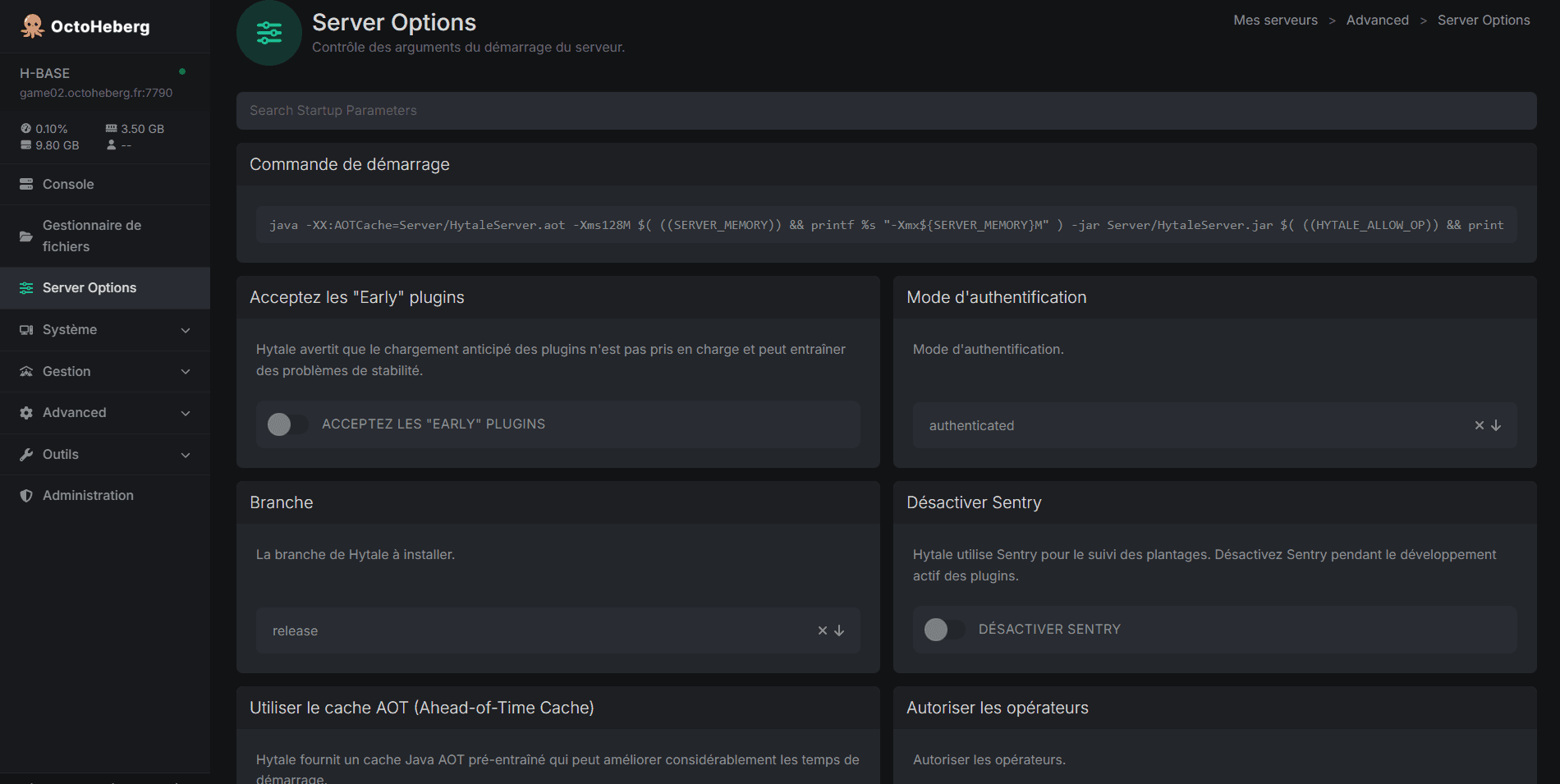Go to Mes serveurs breadcrumb
The height and width of the screenshot is (784, 1560).
pos(1275,20)
